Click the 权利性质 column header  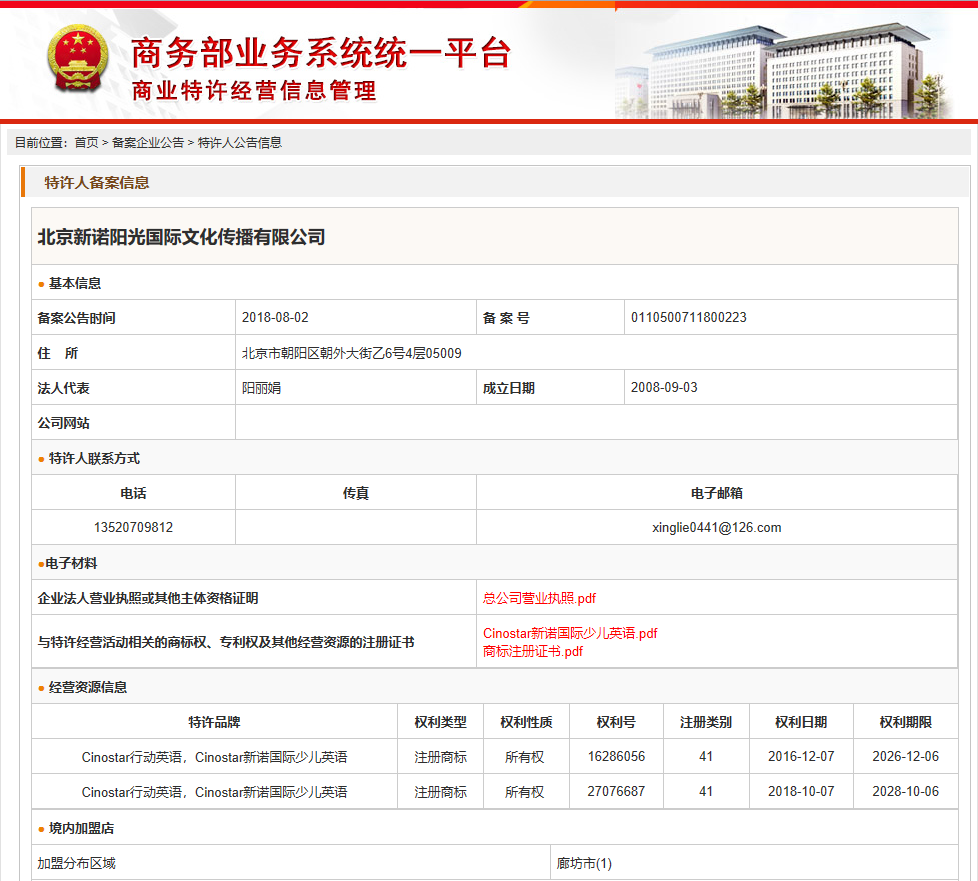pyautogui.click(x=526, y=722)
